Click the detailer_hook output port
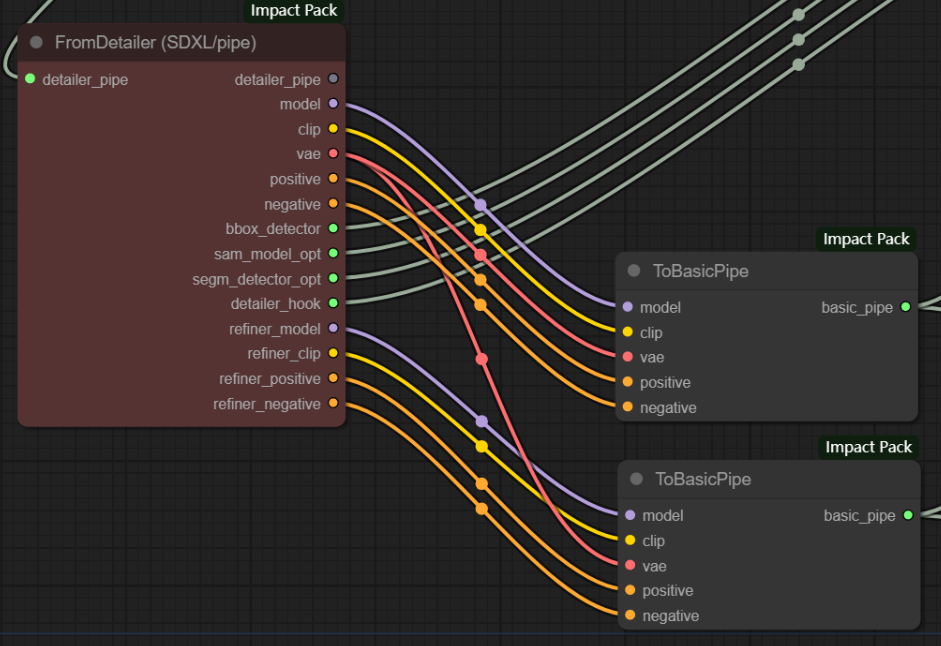This screenshot has height=646, width=941. (x=333, y=303)
